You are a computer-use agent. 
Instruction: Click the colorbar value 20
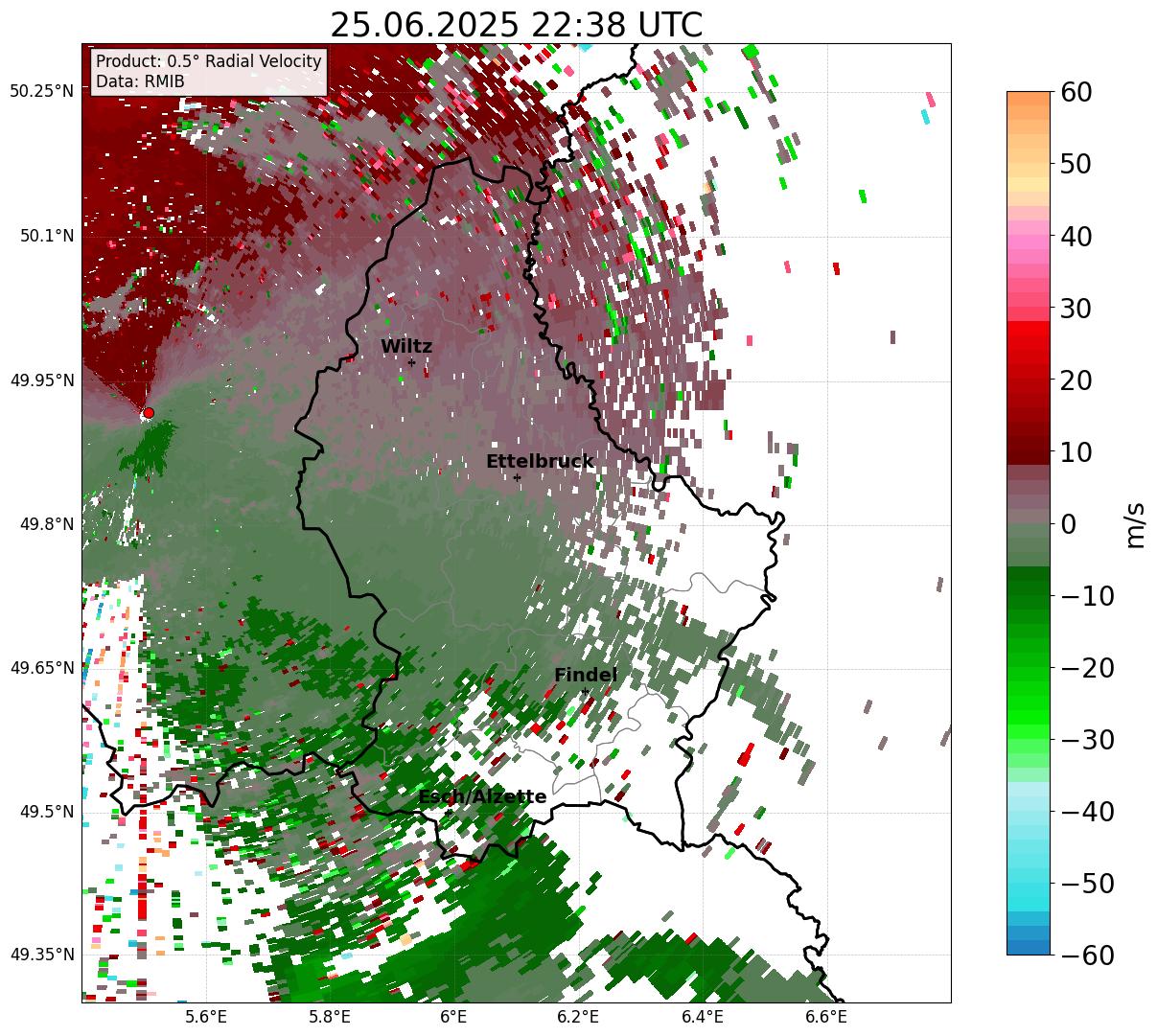point(1076,380)
